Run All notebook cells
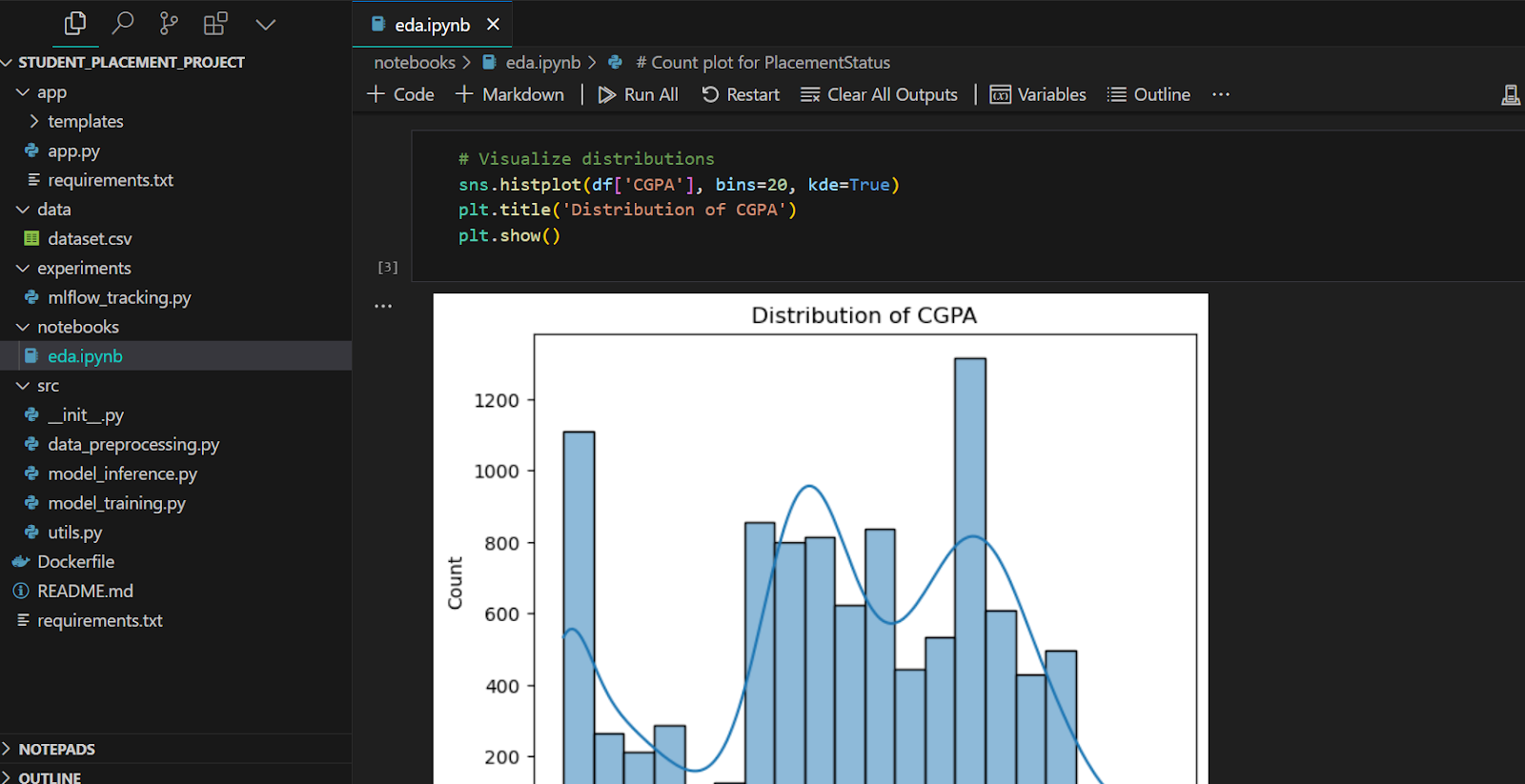This screenshot has height=784, width=1525. click(x=639, y=94)
